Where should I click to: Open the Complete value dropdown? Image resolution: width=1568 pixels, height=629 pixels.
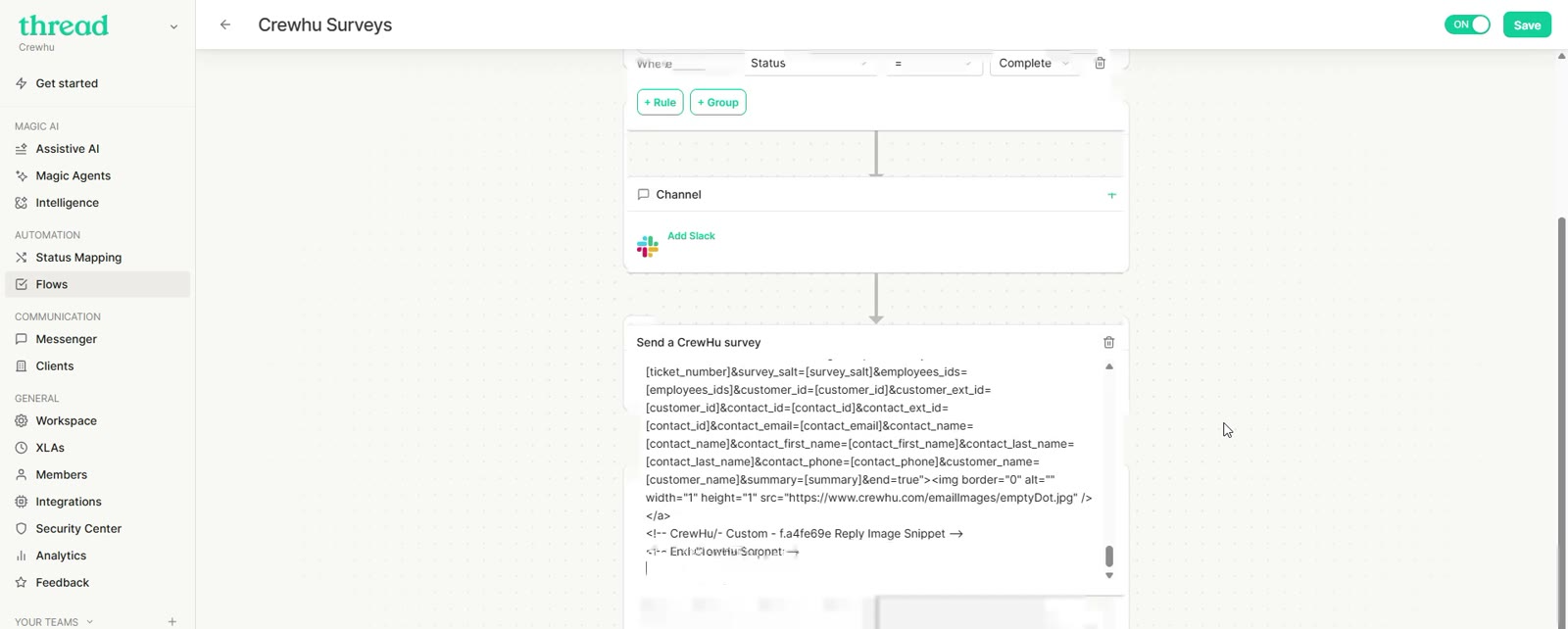point(1034,64)
